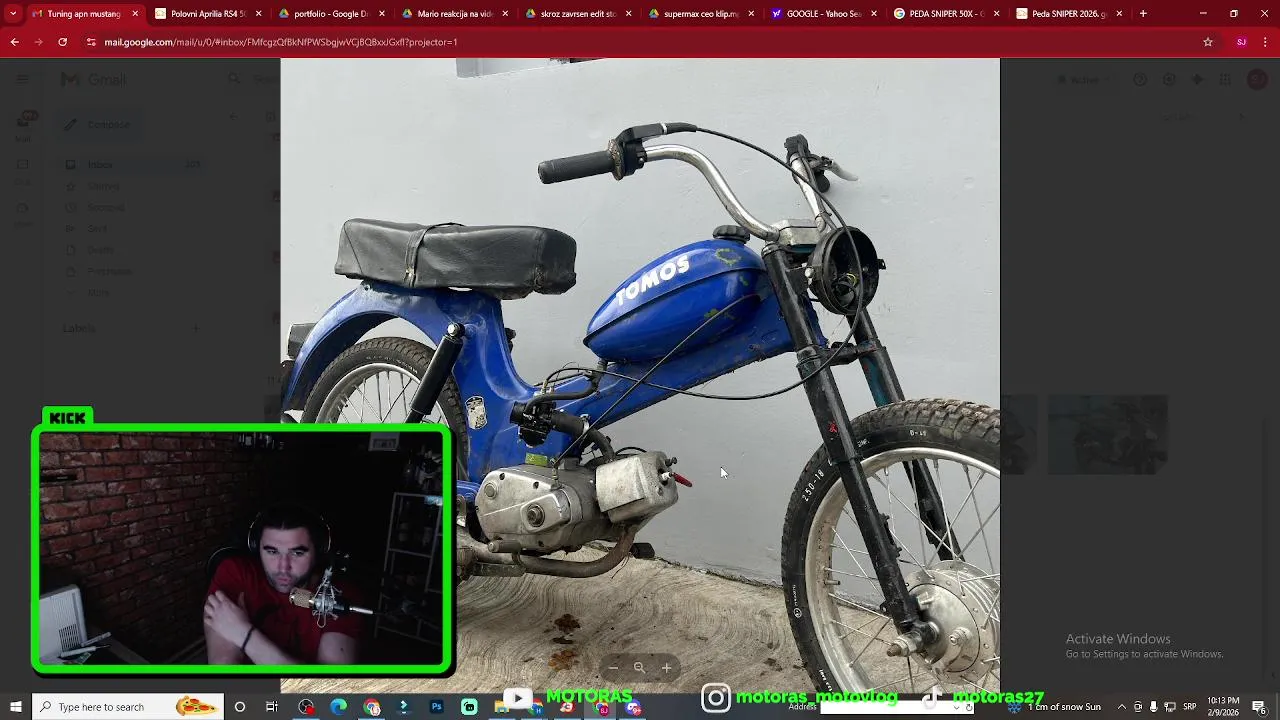This screenshot has height=720, width=1280.
Task: Open the Windows Start menu
Action: coord(15,707)
